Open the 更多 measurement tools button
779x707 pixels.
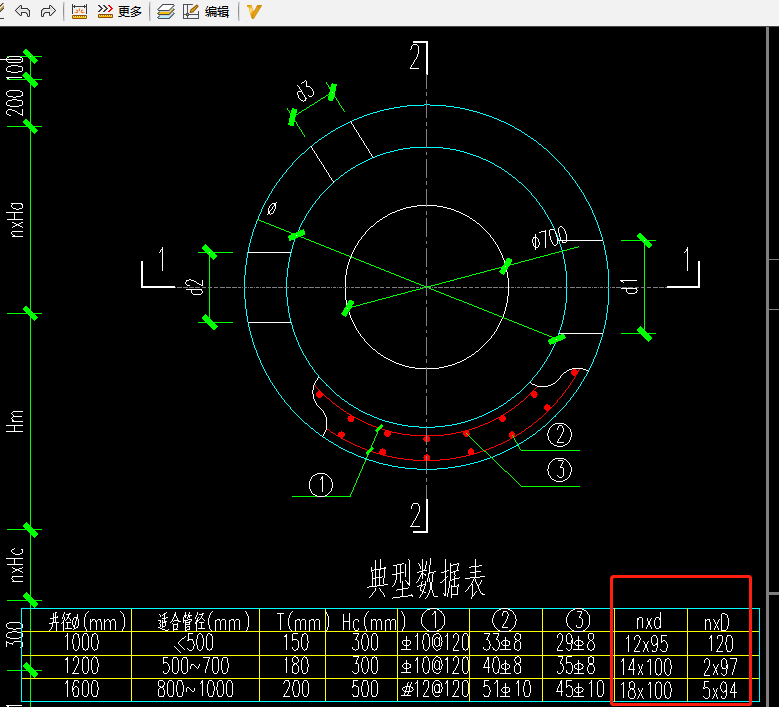[x=119, y=11]
